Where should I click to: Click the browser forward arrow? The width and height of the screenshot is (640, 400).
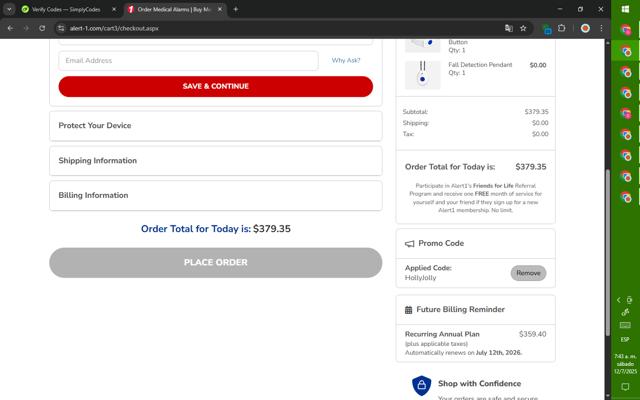point(26,28)
